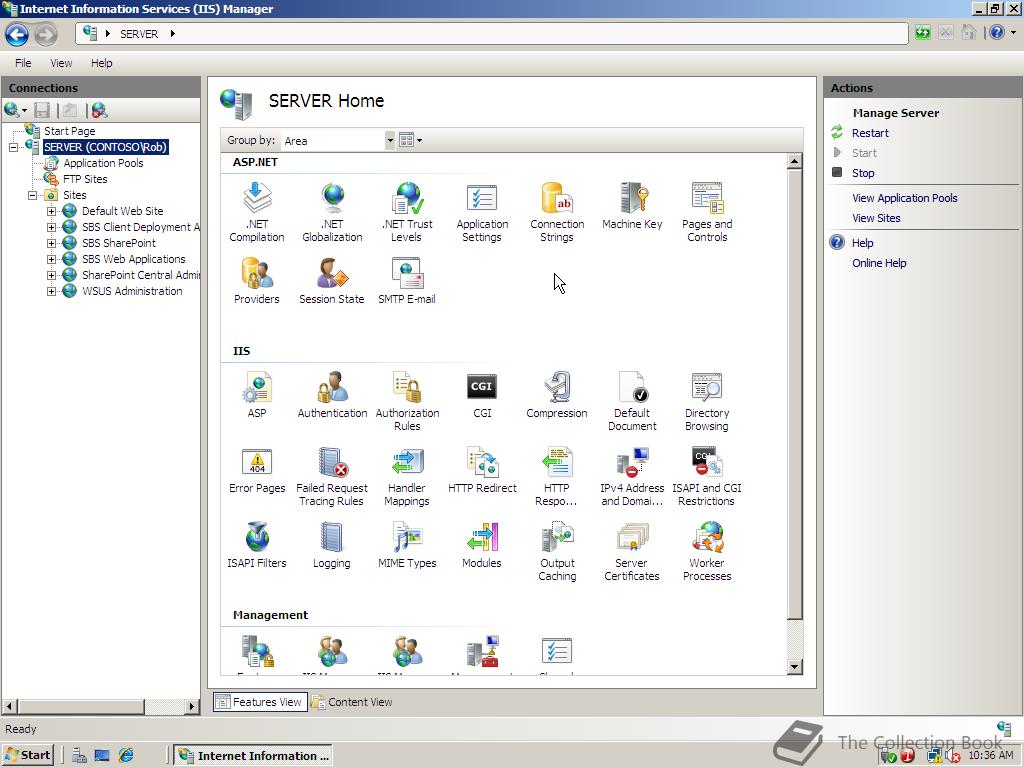Open the .NET Compilation feature
This screenshot has width=1024, height=768.
tap(257, 212)
